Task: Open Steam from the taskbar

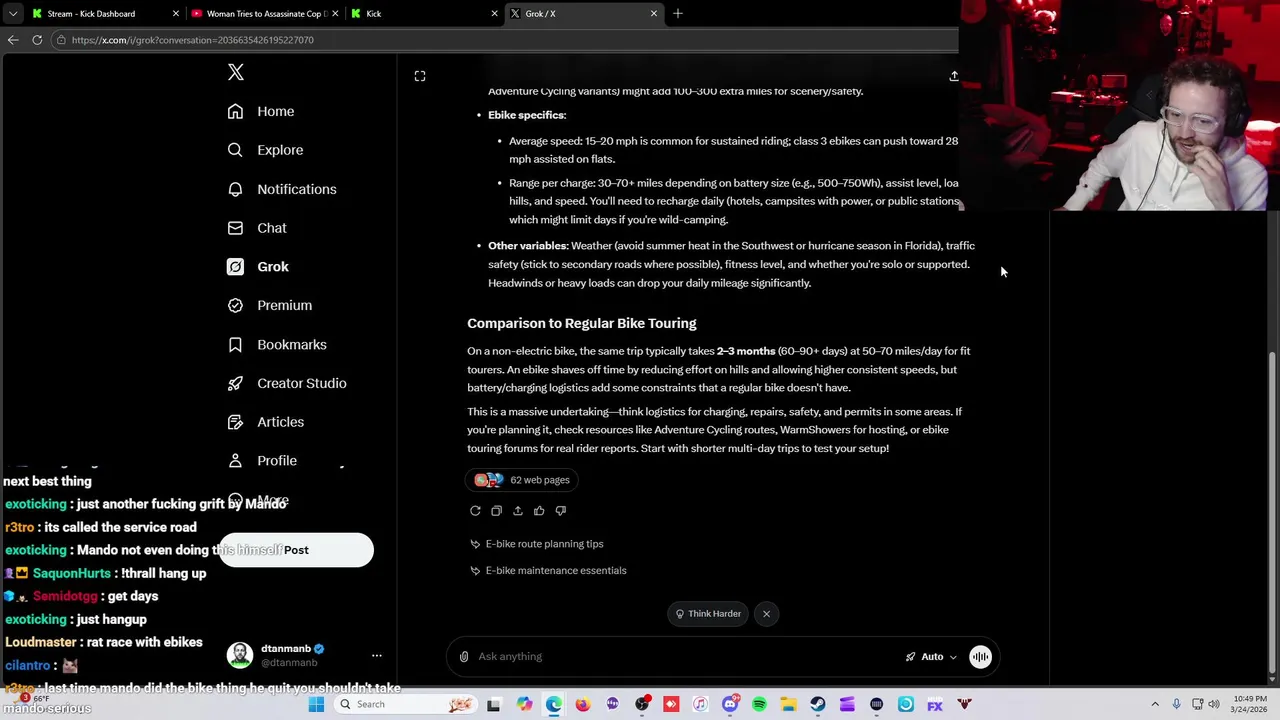Action: pyautogui.click(x=818, y=704)
